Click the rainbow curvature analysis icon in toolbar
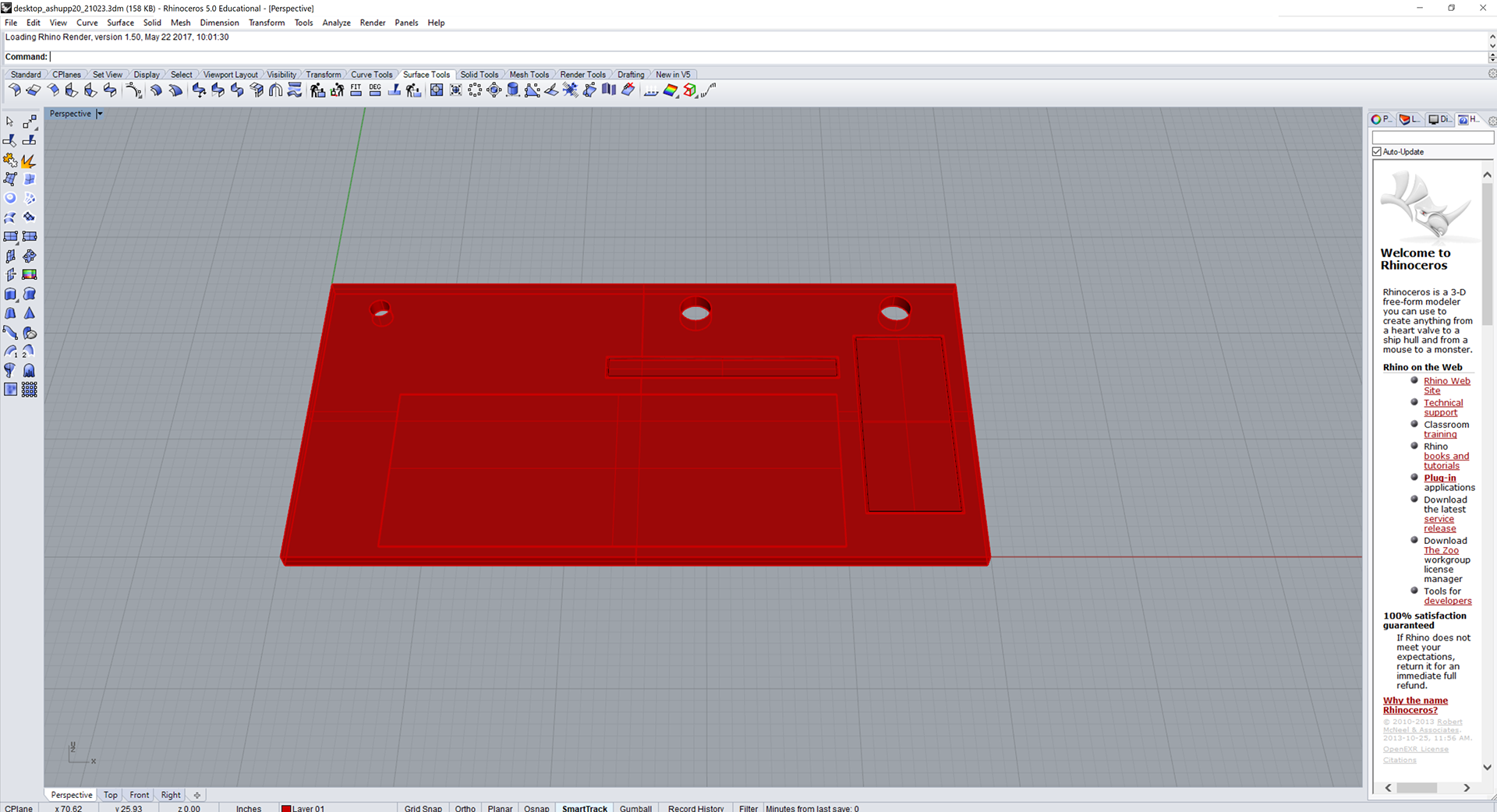Image resolution: width=1497 pixels, height=812 pixels. coord(671,90)
